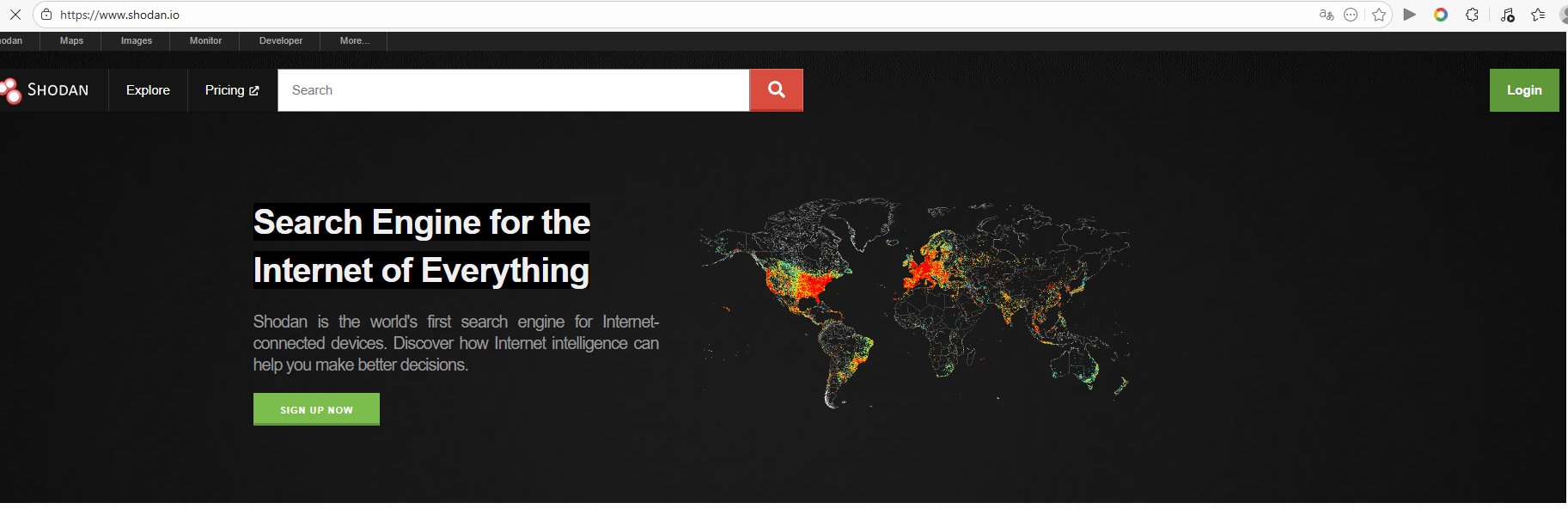1568x509 pixels.
Task: Open the gray play triangle extension
Action: coord(1410,15)
